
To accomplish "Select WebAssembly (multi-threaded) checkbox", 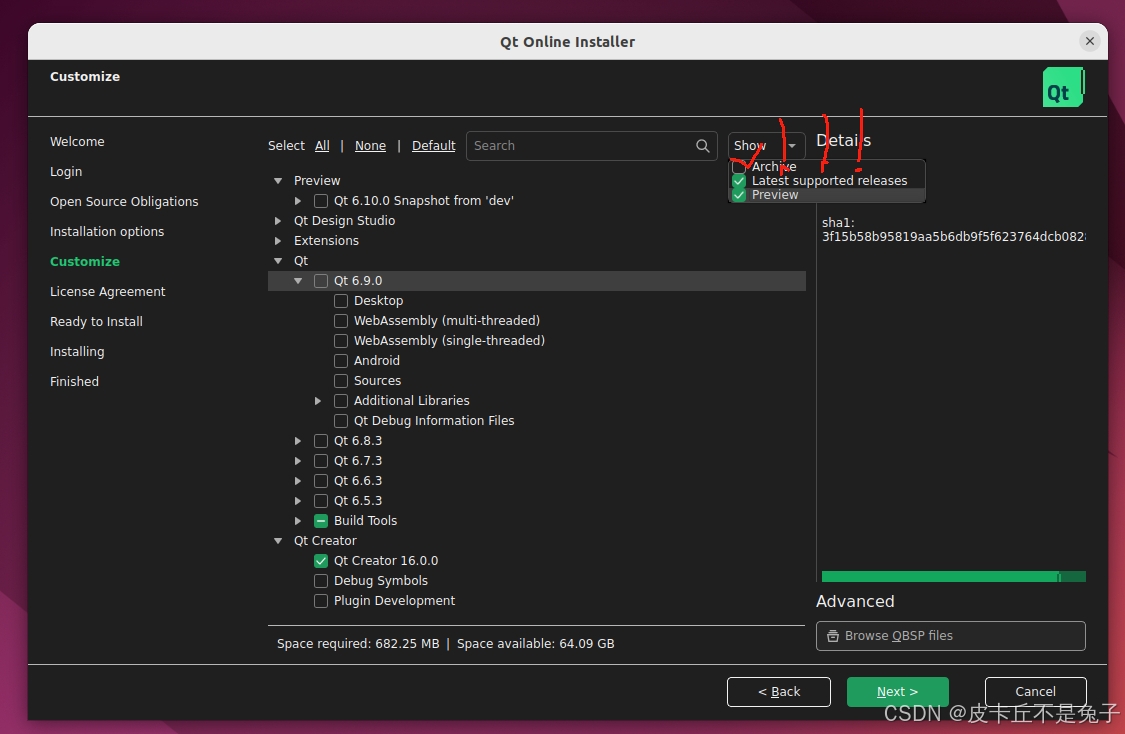I will point(341,320).
